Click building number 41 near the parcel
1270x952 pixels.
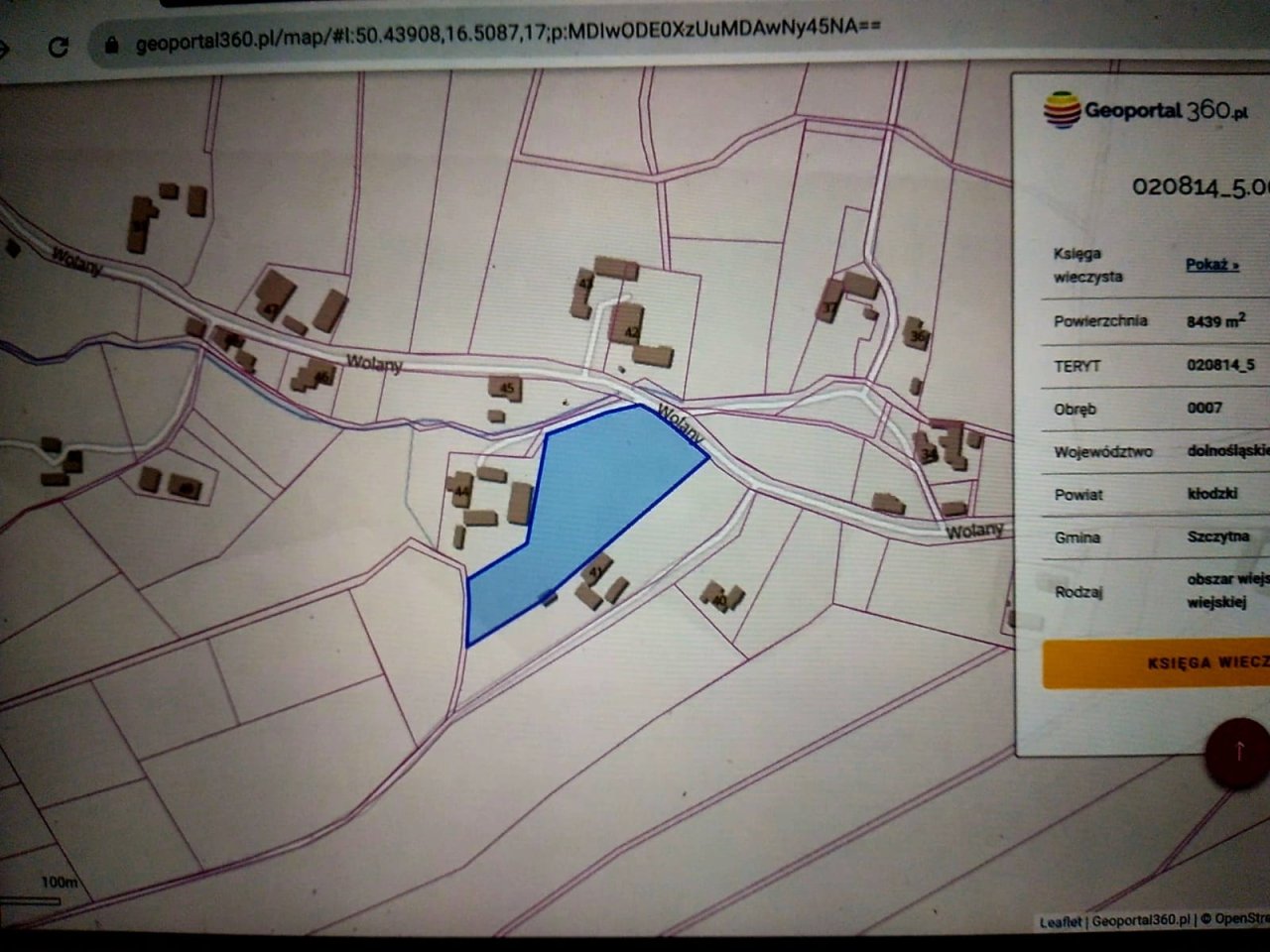pyautogui.click(x=595, y=573)
